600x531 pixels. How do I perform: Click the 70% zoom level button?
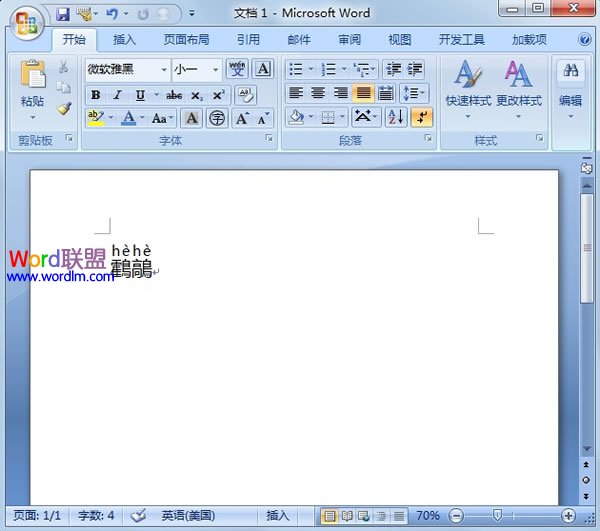[x=427, y=516]
